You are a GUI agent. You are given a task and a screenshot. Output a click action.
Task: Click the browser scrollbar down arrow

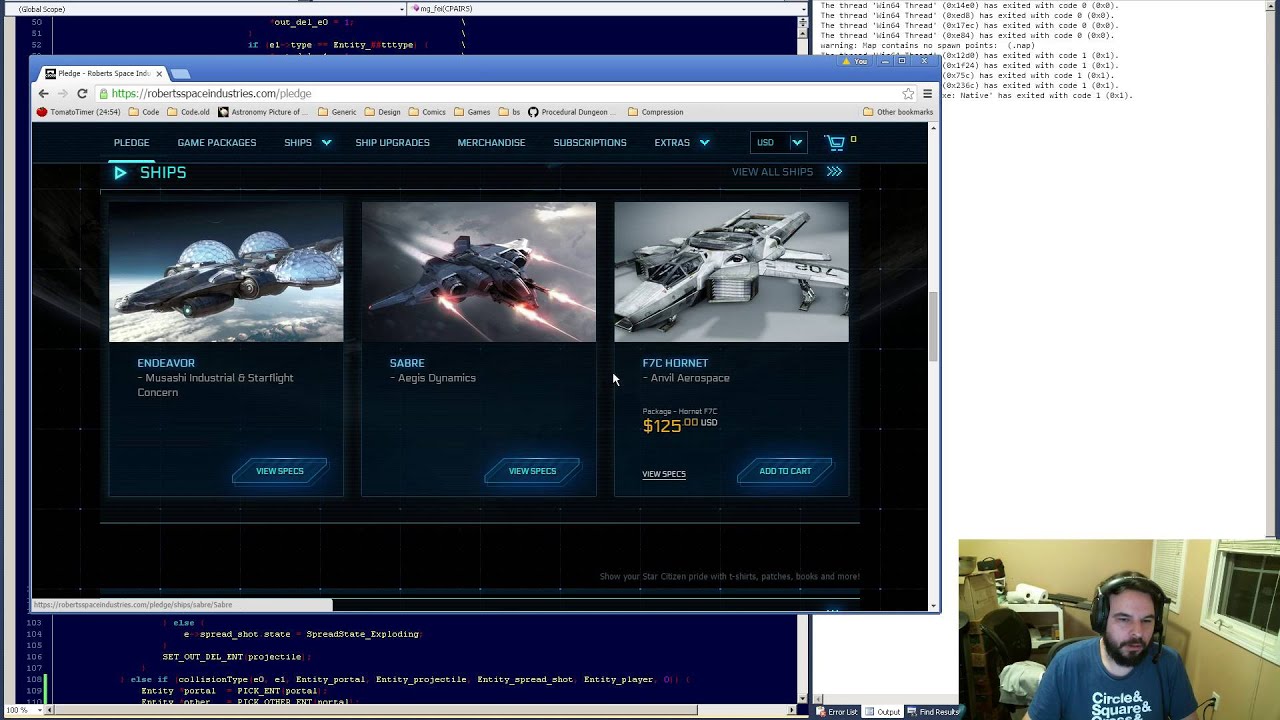coord(933,605)
